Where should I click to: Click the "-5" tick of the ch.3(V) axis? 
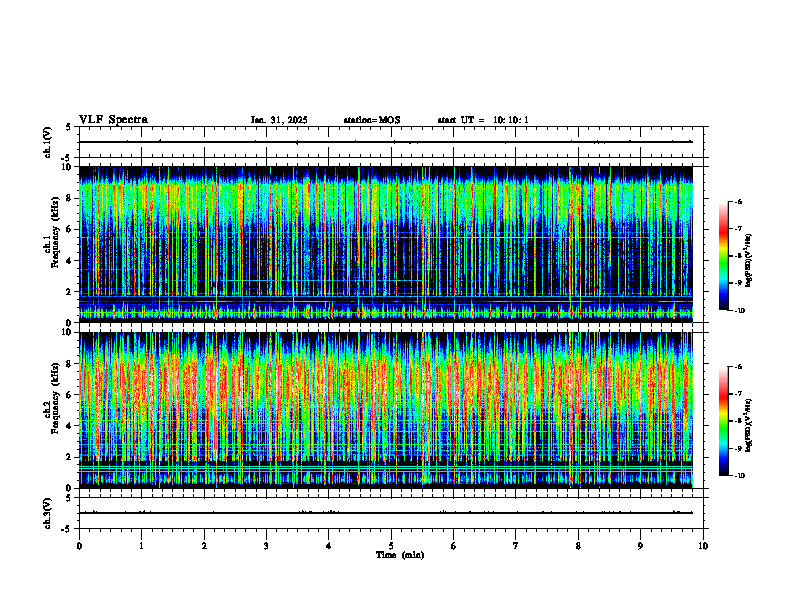coord(67,529)
